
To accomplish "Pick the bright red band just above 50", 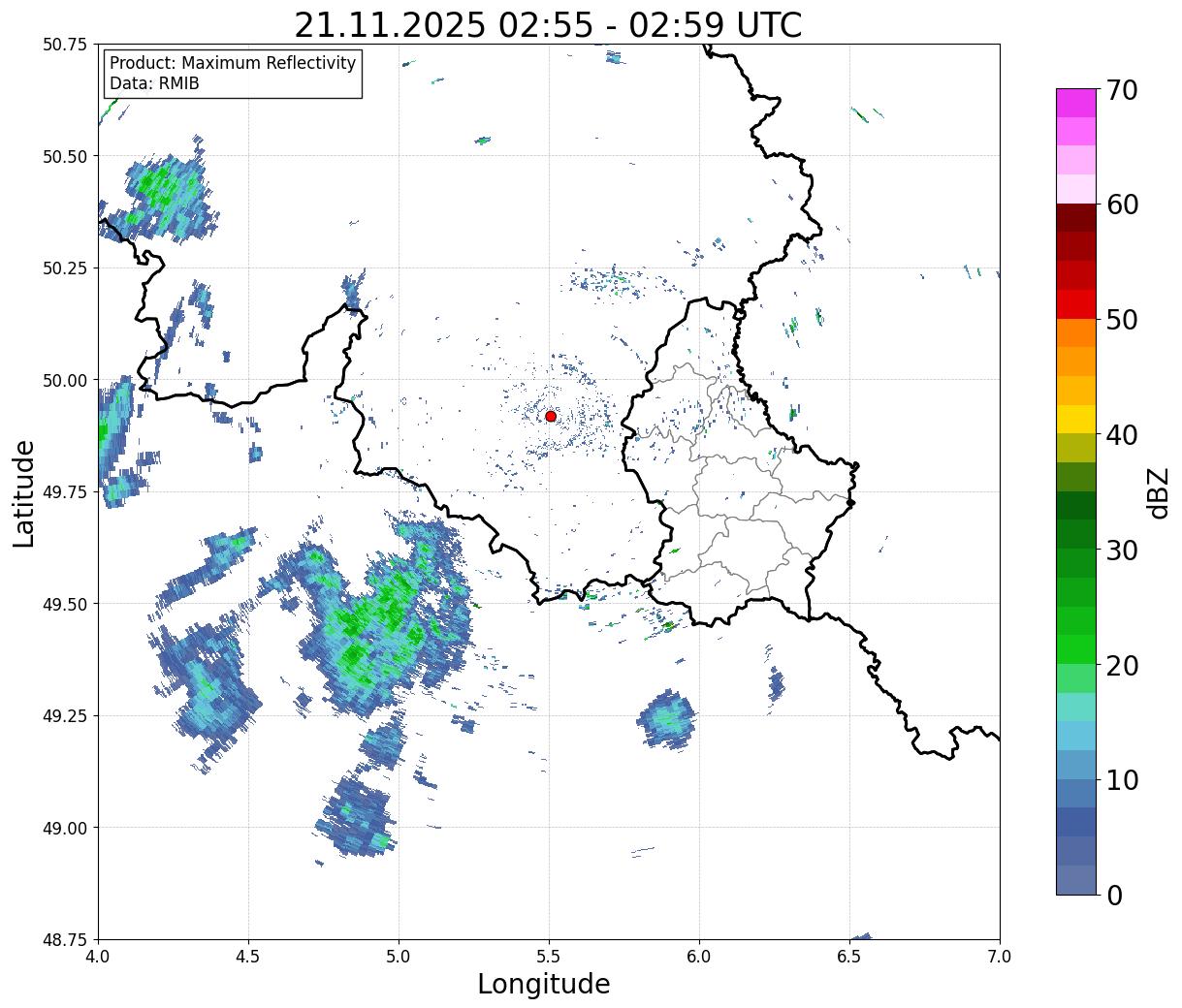I will (x=1075, y=303).
